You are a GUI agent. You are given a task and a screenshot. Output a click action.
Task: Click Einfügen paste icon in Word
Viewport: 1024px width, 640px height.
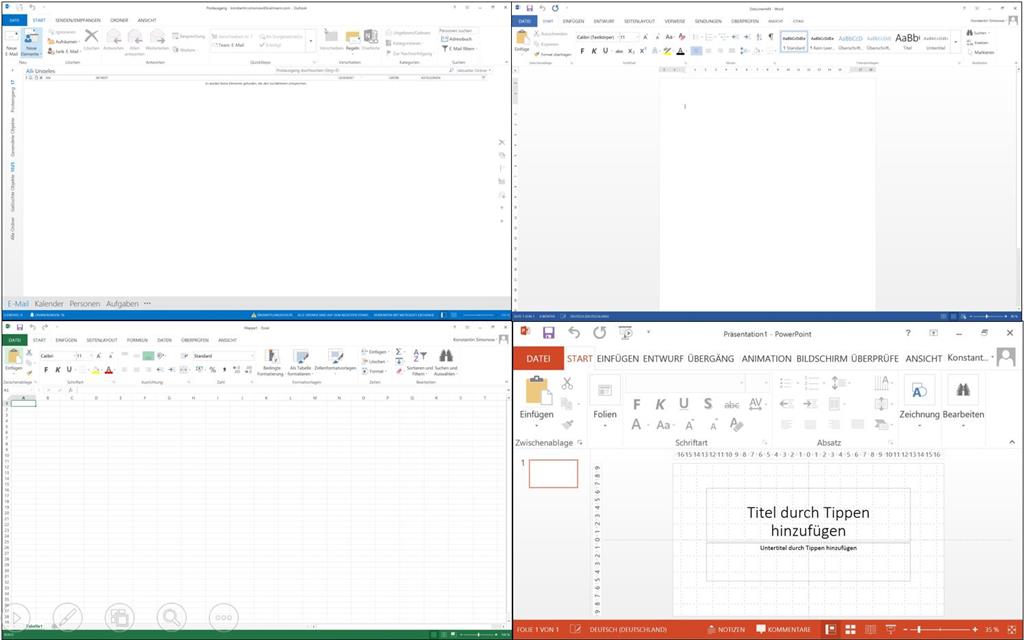click(x=522, y=38)
